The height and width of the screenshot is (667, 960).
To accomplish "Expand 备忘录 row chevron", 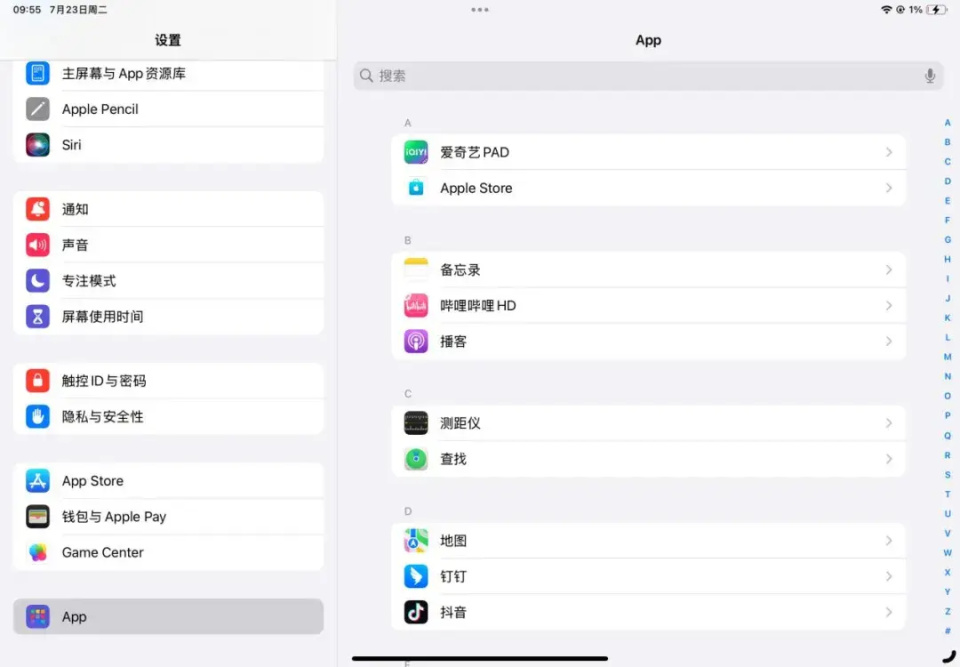I will pyautogui.click(x=889, y=269).
